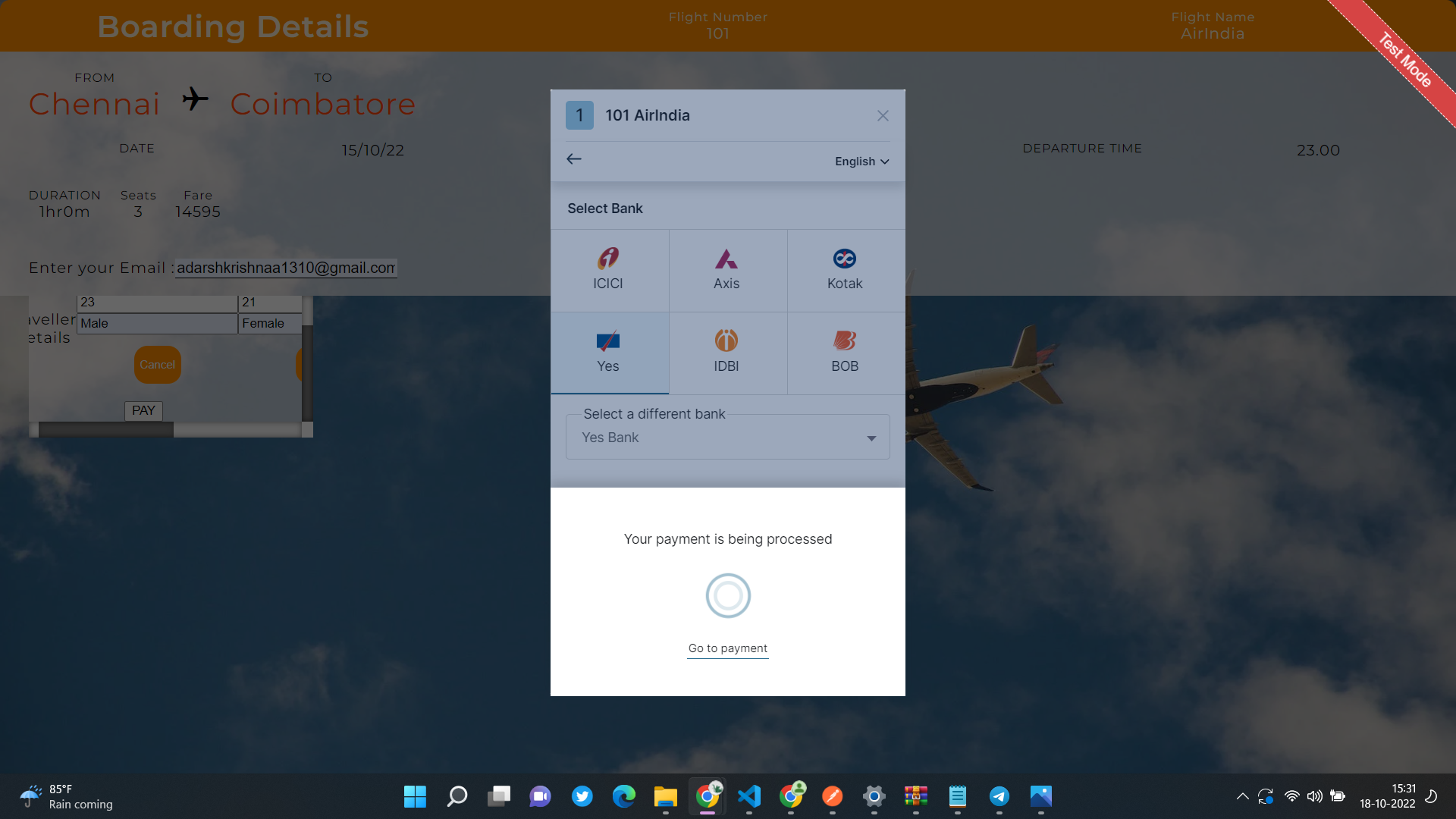Screen dimensions: 1456x819
Task: Select ICICI as the payment bank
Action: (x=609, y=269)
